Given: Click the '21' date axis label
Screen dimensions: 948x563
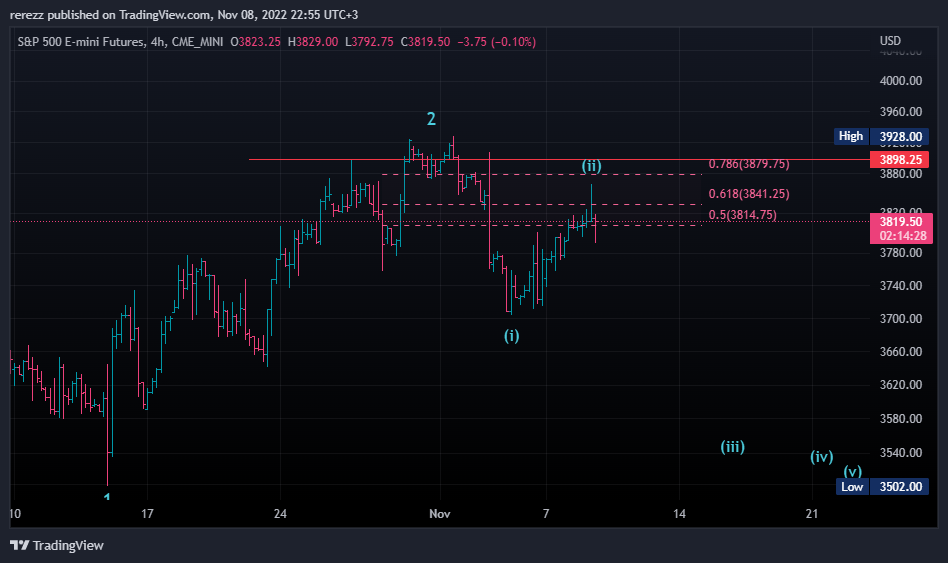Looking at the screenshot, I should tap(812, 514).
